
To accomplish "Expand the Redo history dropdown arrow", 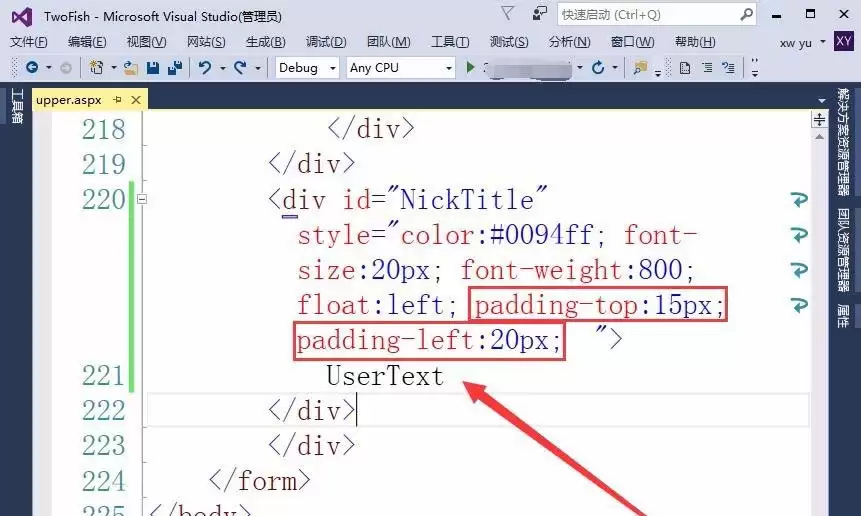I will (x=257, y=68).
